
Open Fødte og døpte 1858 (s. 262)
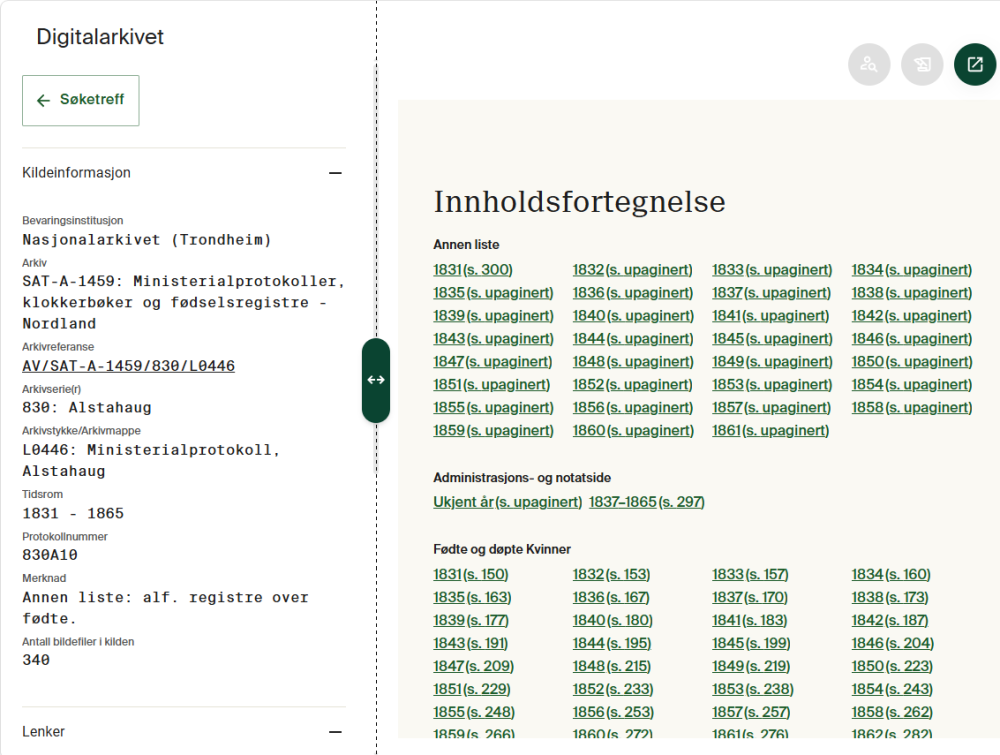coord(892,712)
